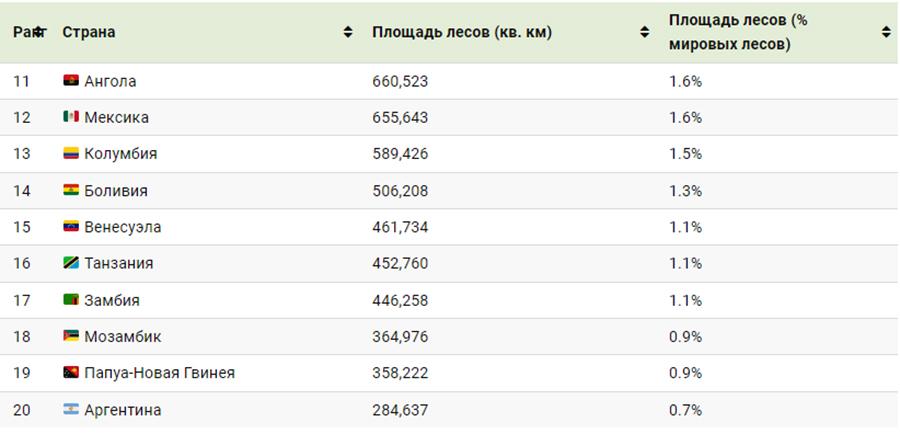Viewport: 900px width, 434px height.
Task: Click the 660,523 forest area cell
Action: pos(400,82)
